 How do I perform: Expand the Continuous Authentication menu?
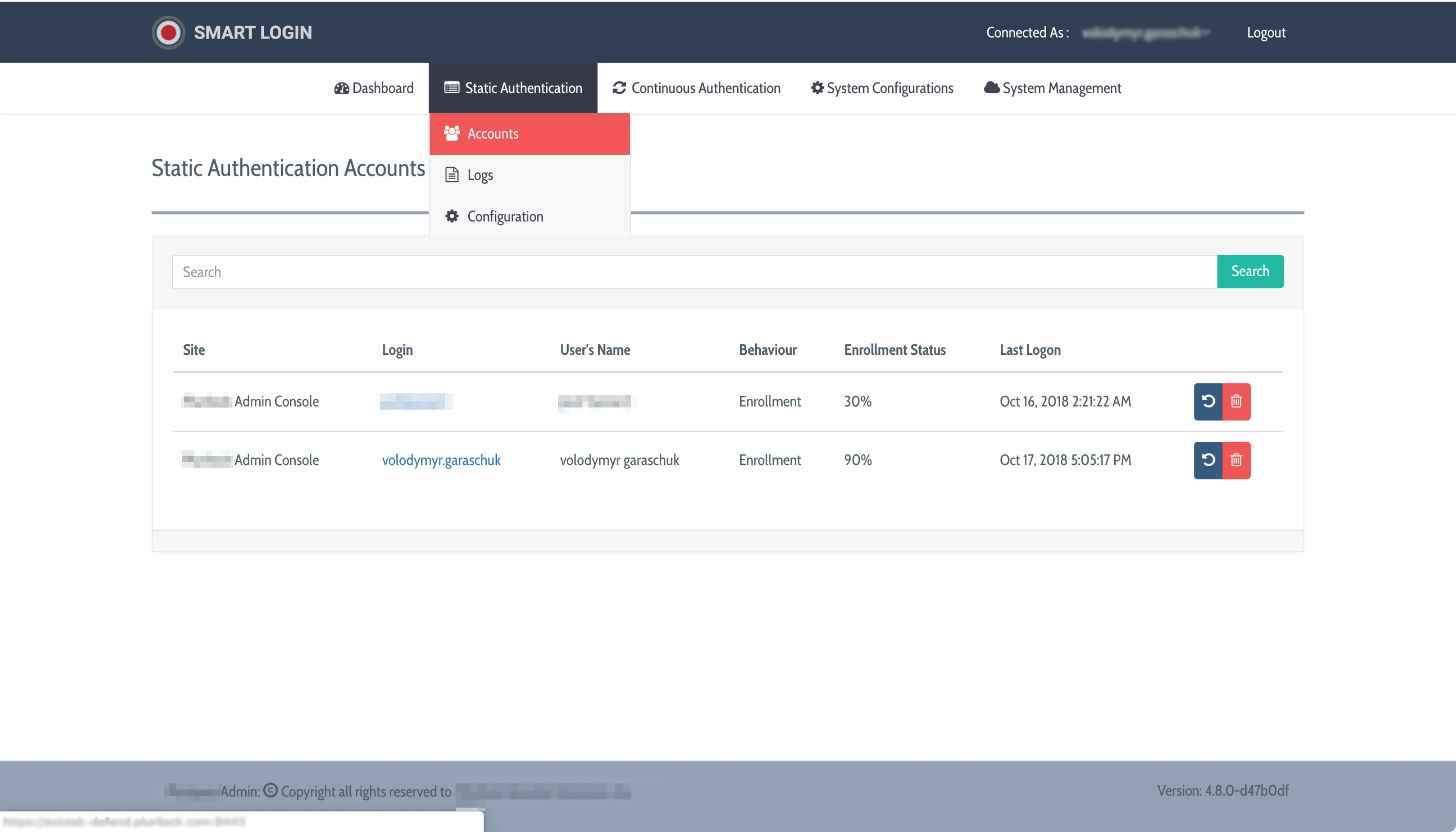696,88
